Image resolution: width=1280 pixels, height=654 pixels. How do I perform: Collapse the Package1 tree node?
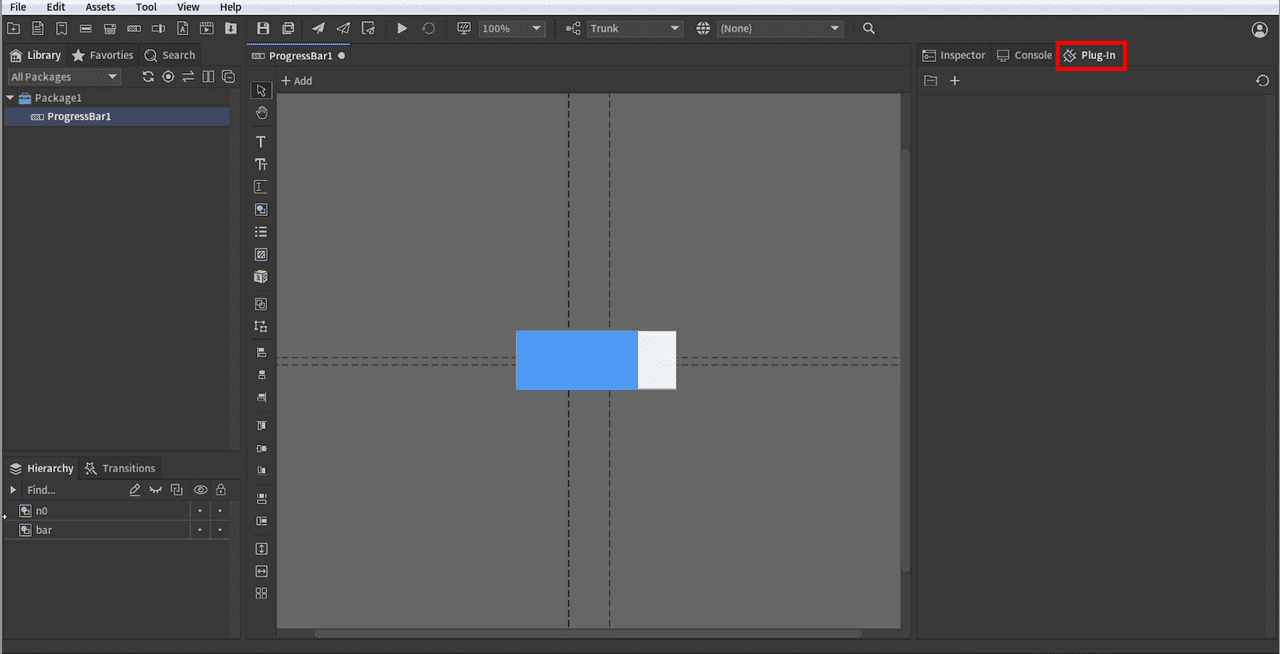11,98
